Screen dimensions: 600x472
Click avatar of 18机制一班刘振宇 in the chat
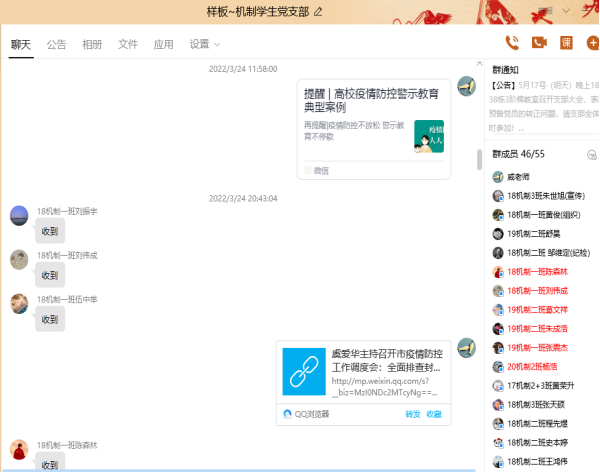click(x=19, y=215)
